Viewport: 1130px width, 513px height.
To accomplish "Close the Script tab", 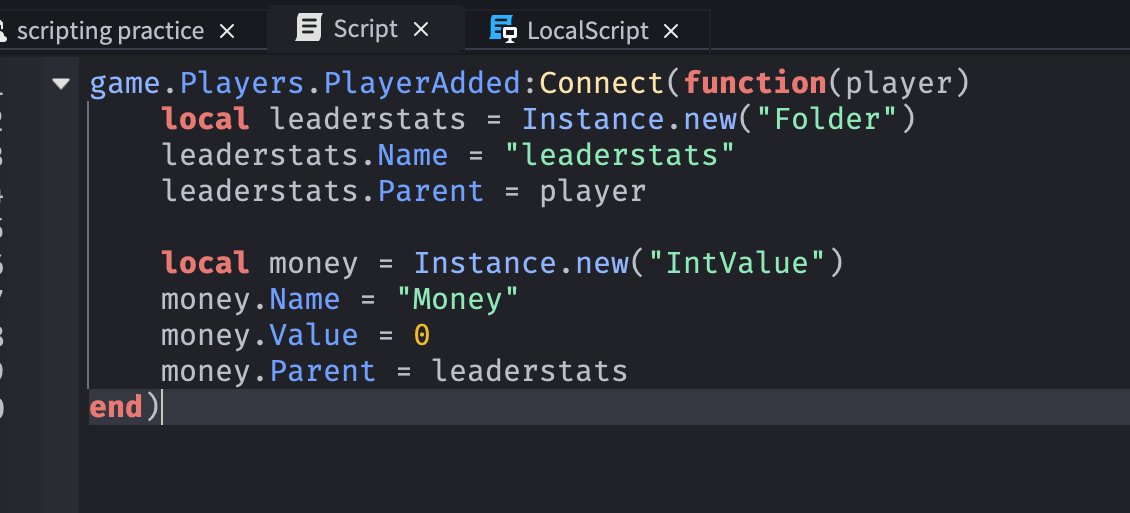I will [421, 29].
